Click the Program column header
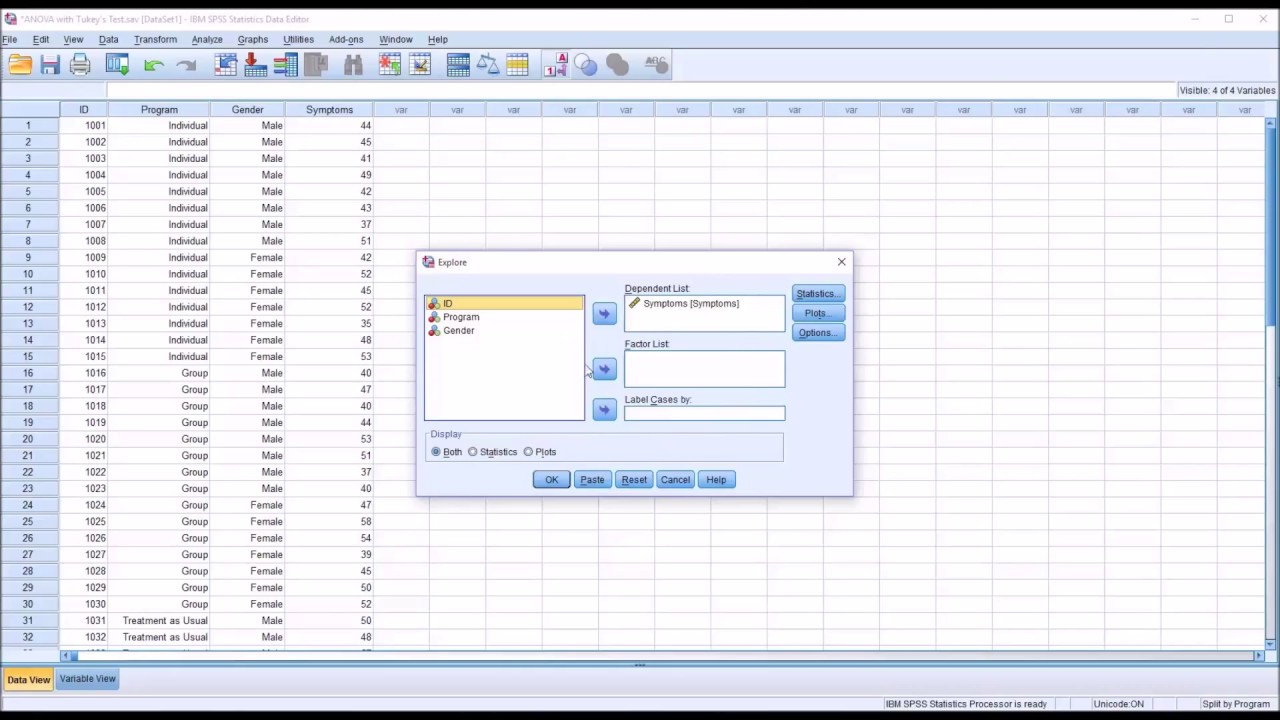The image size is (1280, 720). [159, 110]
